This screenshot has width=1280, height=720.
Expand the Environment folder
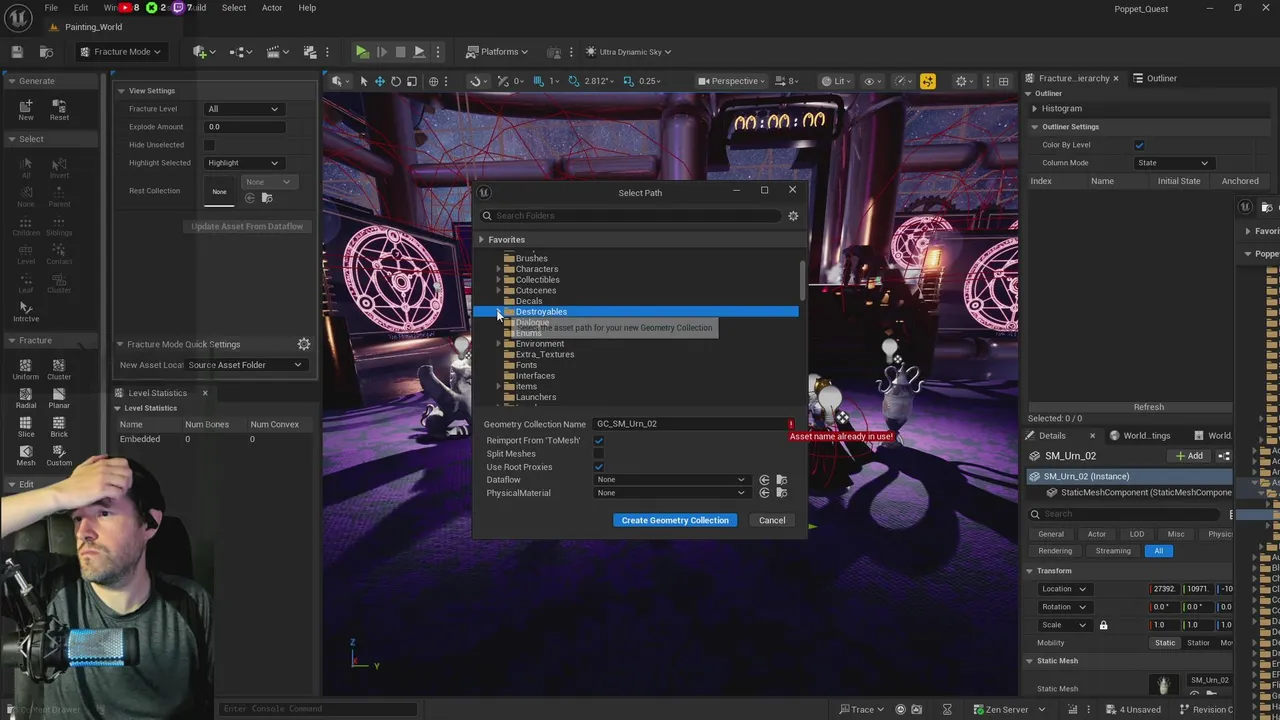click(499, 344)
